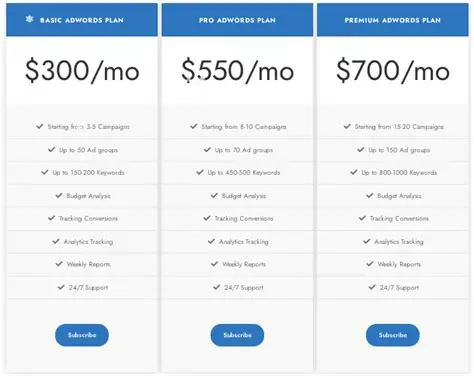Click the snowflake icon beside Basic AdWords Plan
The width and height of the screenshot is (474, 376).
click(x=29, y=19)
